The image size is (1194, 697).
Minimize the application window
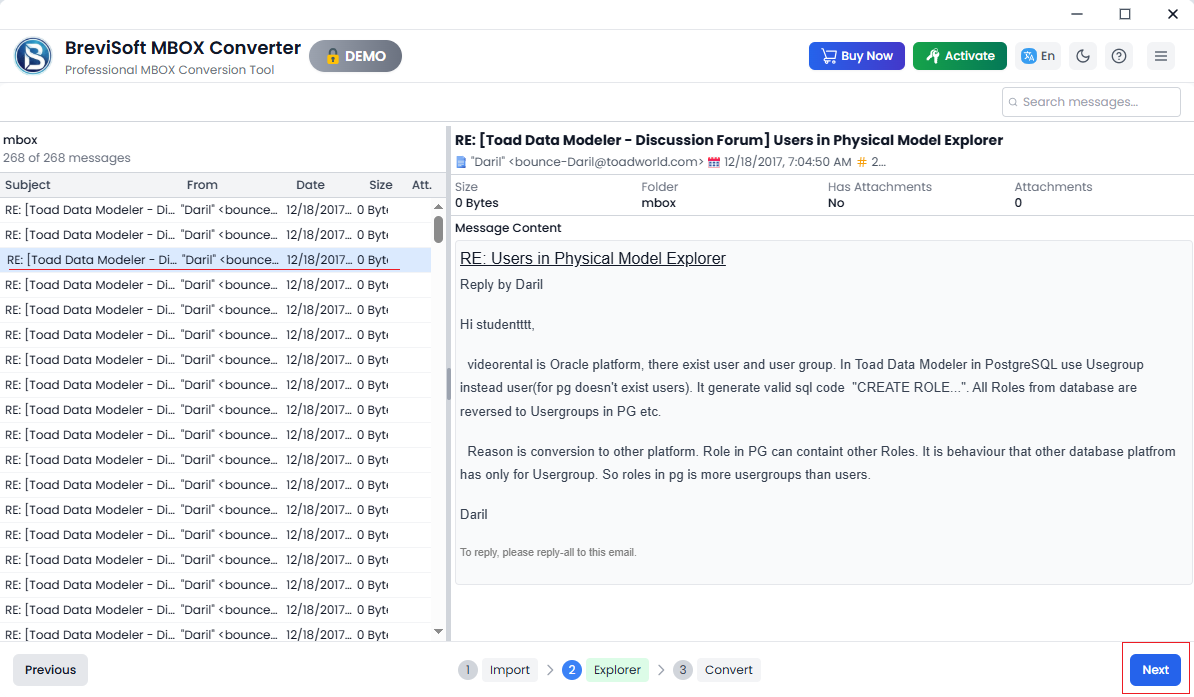[x=1077, y=14]
